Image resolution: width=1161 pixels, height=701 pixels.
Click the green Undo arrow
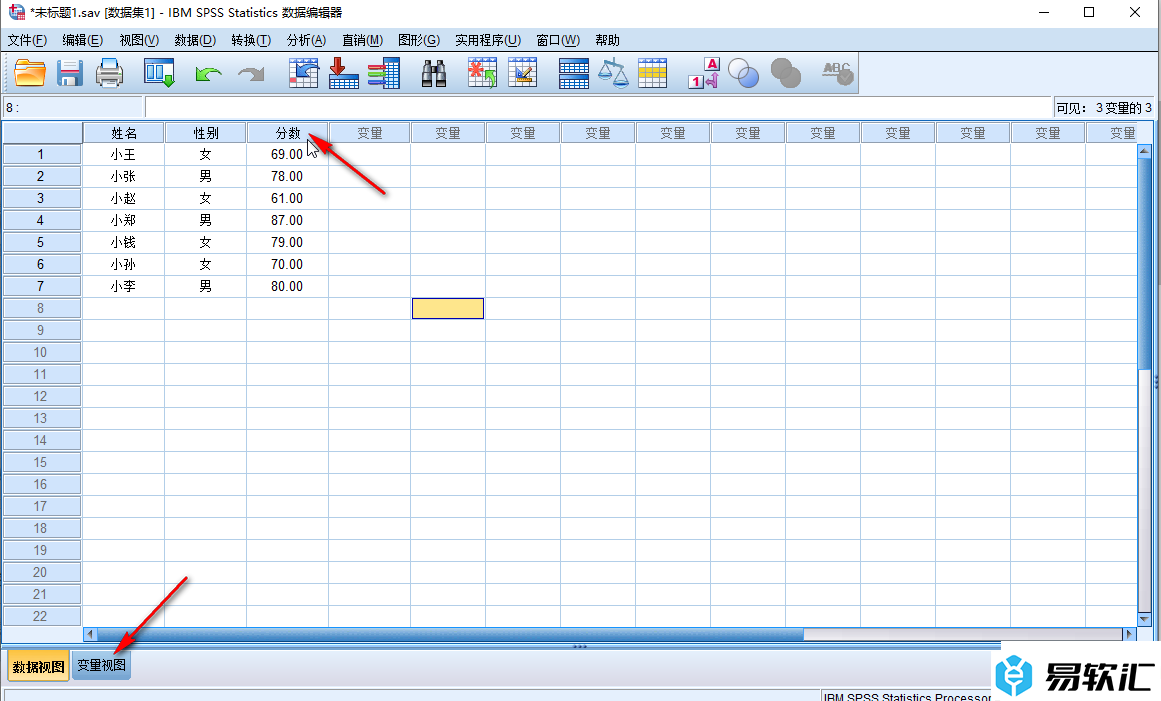pyautogui.click(x=208, y=73)
